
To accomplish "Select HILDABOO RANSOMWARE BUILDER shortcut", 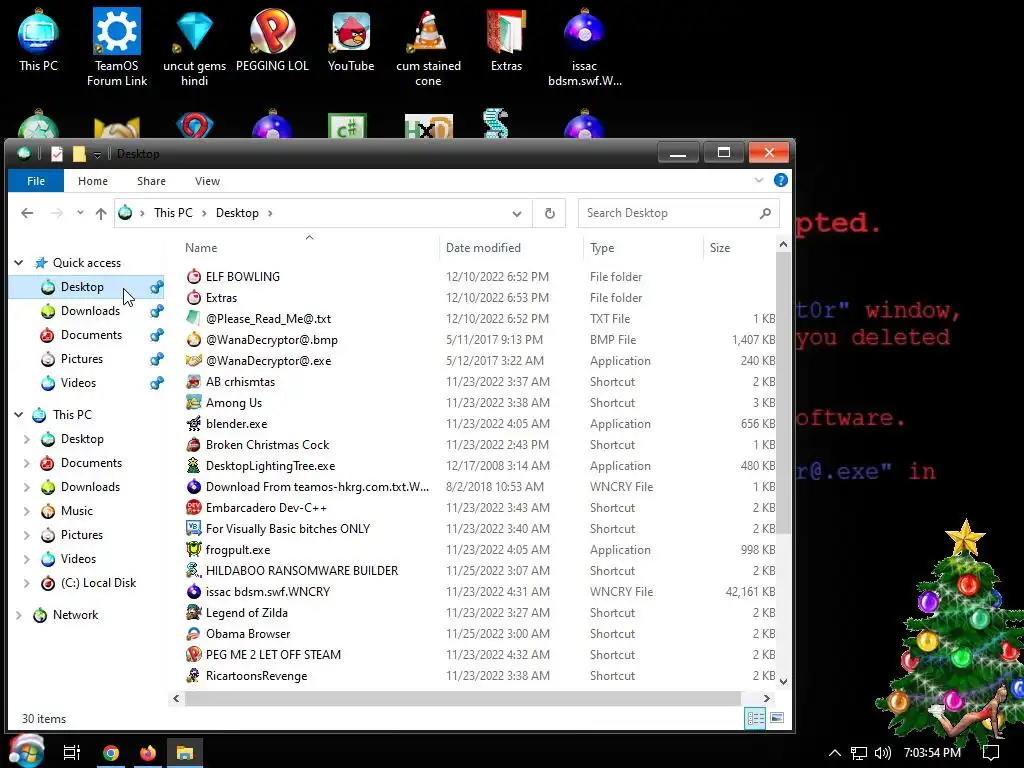I will 301,571.
